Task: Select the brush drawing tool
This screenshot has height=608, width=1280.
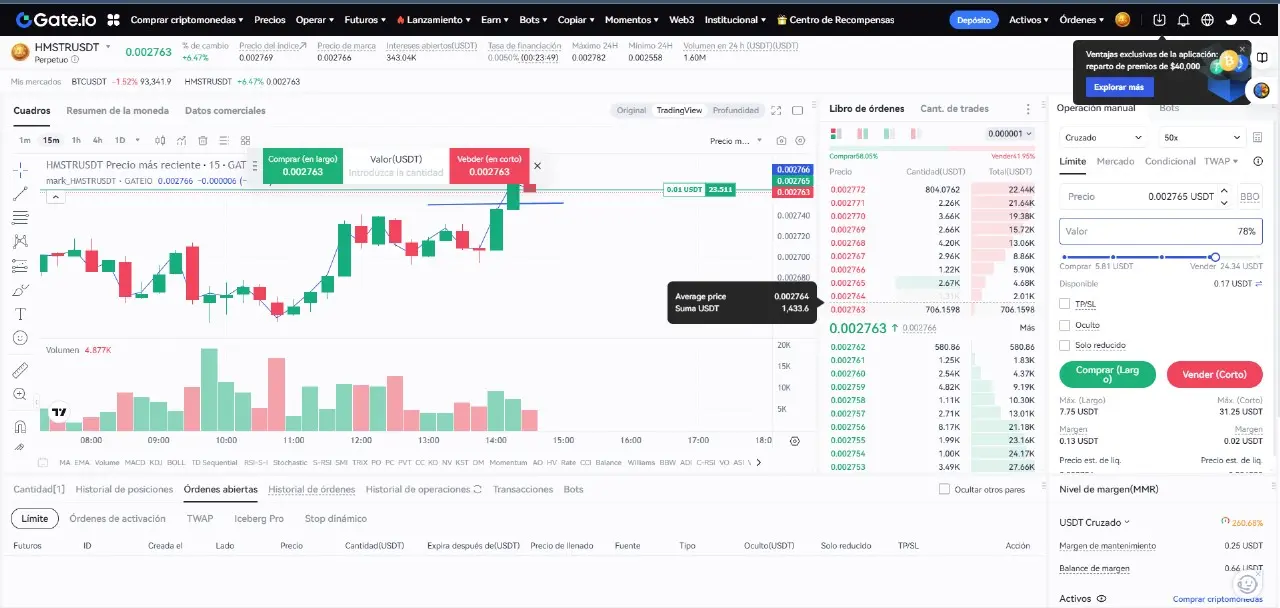Action: [x=20, y=290]
